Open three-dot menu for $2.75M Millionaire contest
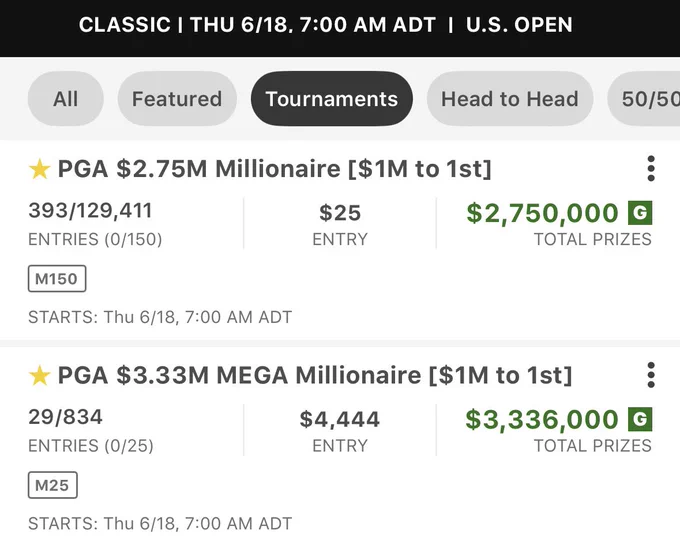680x545 pixels. (651, 169)
